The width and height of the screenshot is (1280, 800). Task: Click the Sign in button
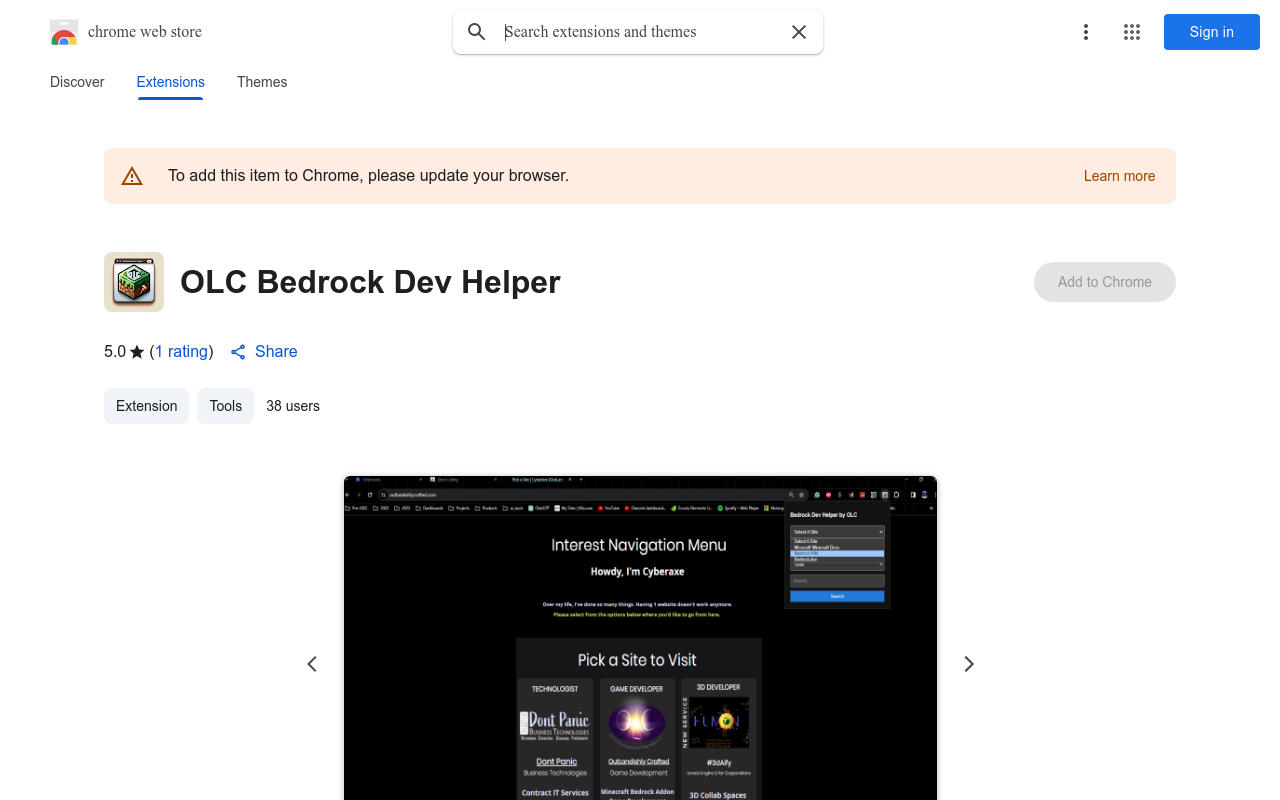pyautogui.click(x=1212, y=32)
